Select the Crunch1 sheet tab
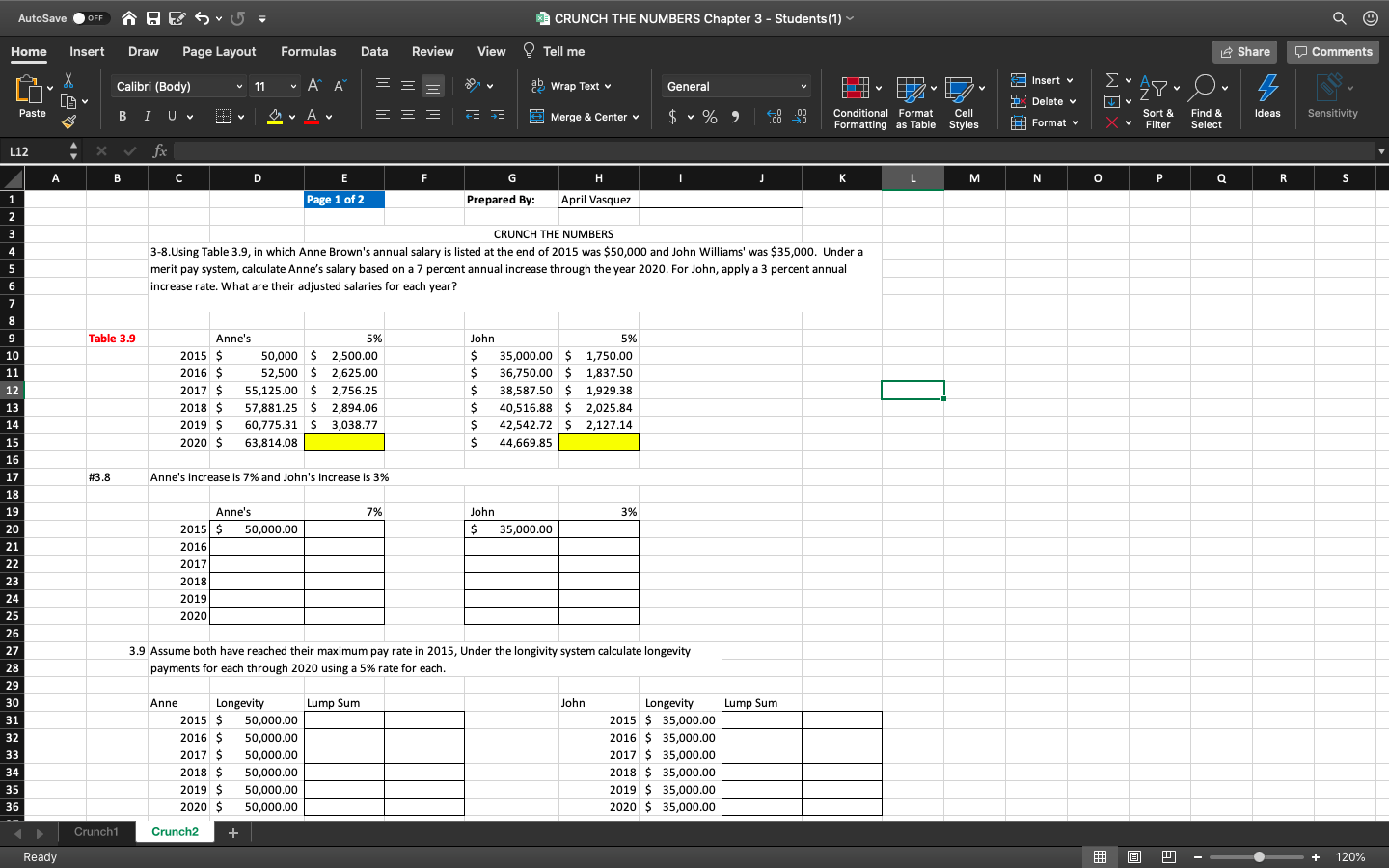1389x868 pixels. [x=96, y=831]
